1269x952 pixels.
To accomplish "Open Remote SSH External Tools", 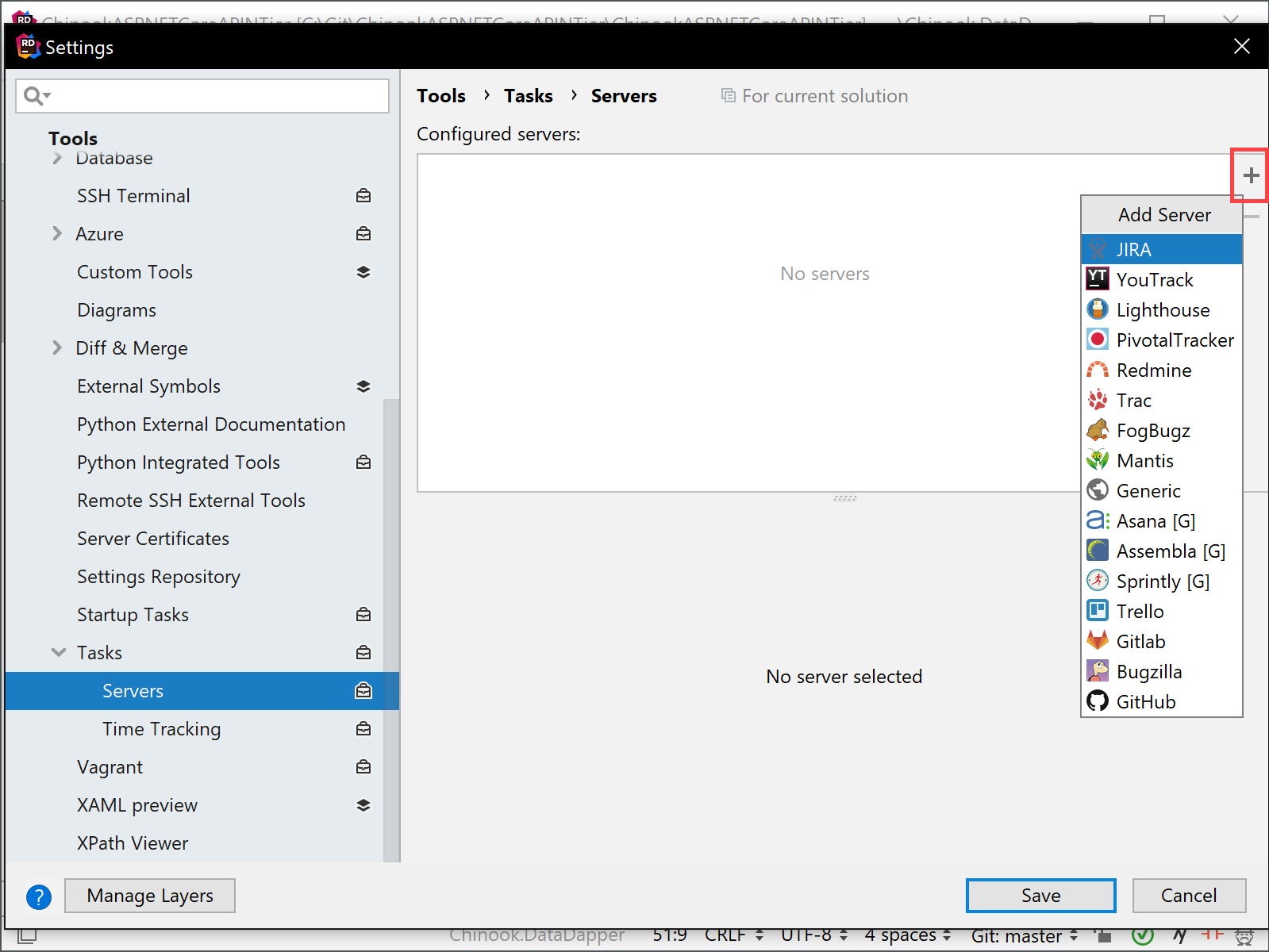I will [191, 501].
